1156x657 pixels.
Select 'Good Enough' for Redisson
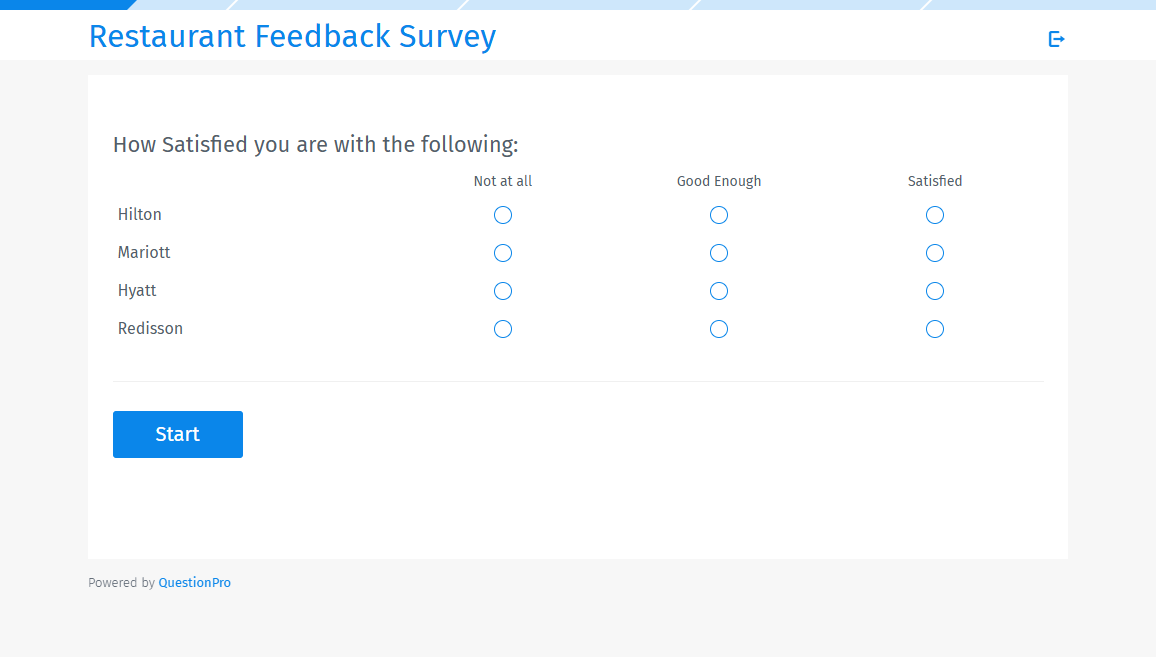point(719,329)
